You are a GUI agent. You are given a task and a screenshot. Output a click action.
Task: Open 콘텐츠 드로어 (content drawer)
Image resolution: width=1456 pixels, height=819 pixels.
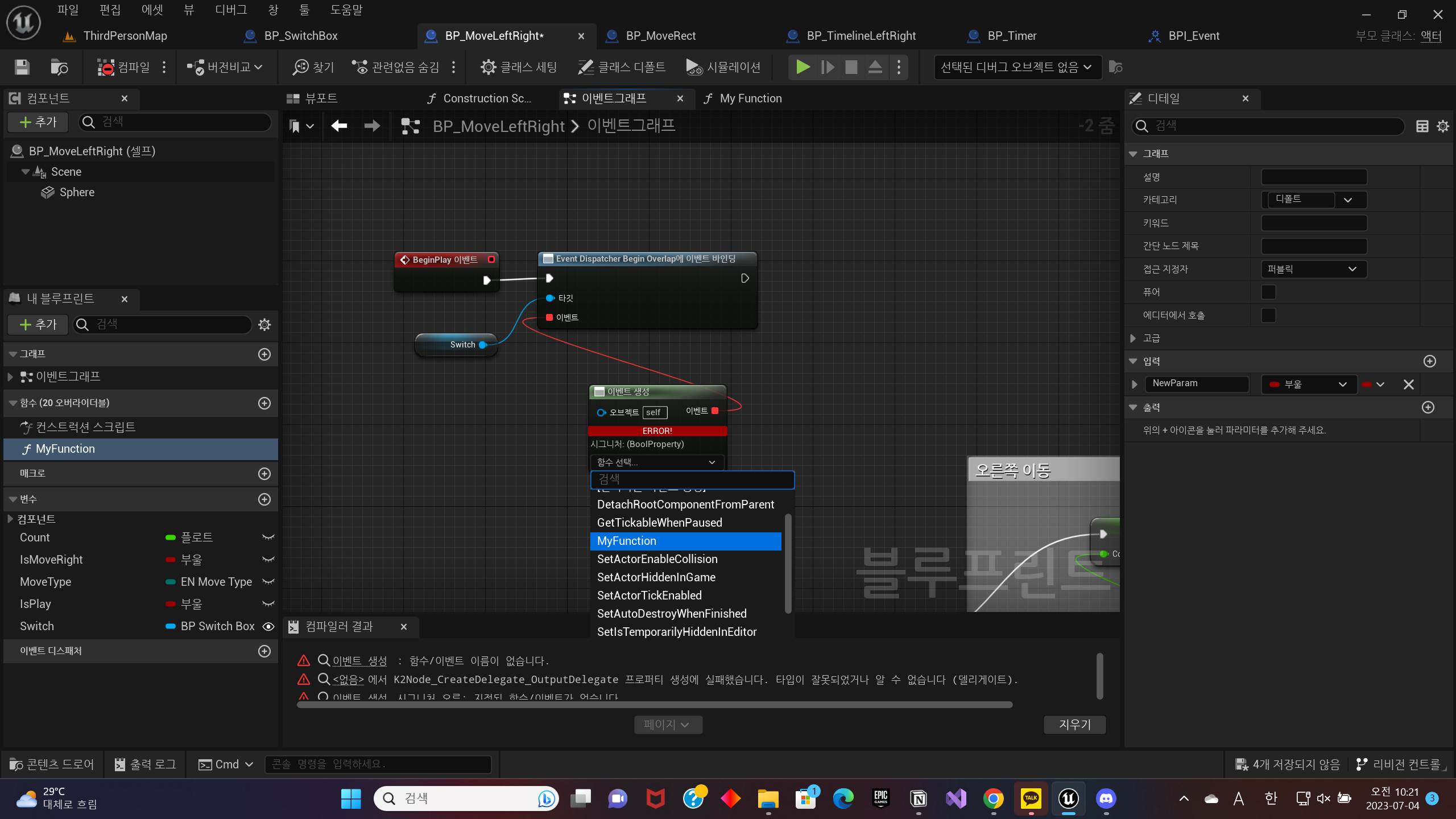[52, 764]
